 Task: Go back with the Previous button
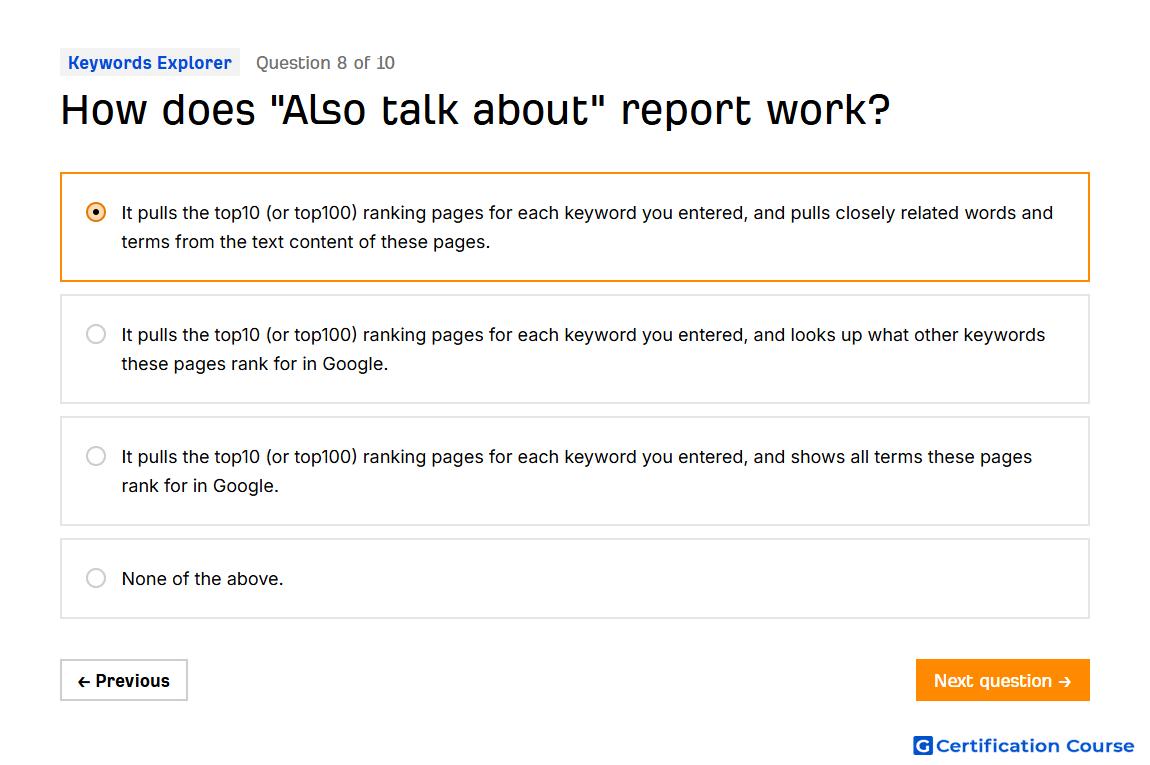coord(124,680)
